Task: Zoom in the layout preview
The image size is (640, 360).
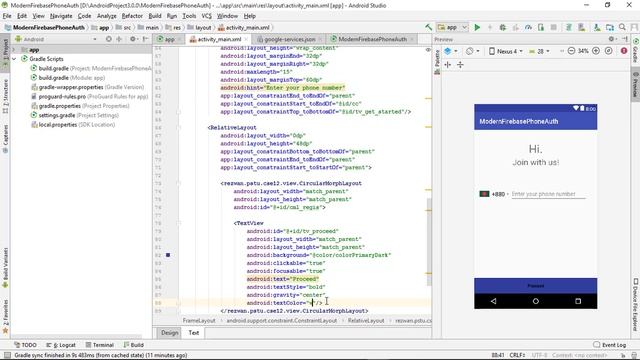Action: 596,51
